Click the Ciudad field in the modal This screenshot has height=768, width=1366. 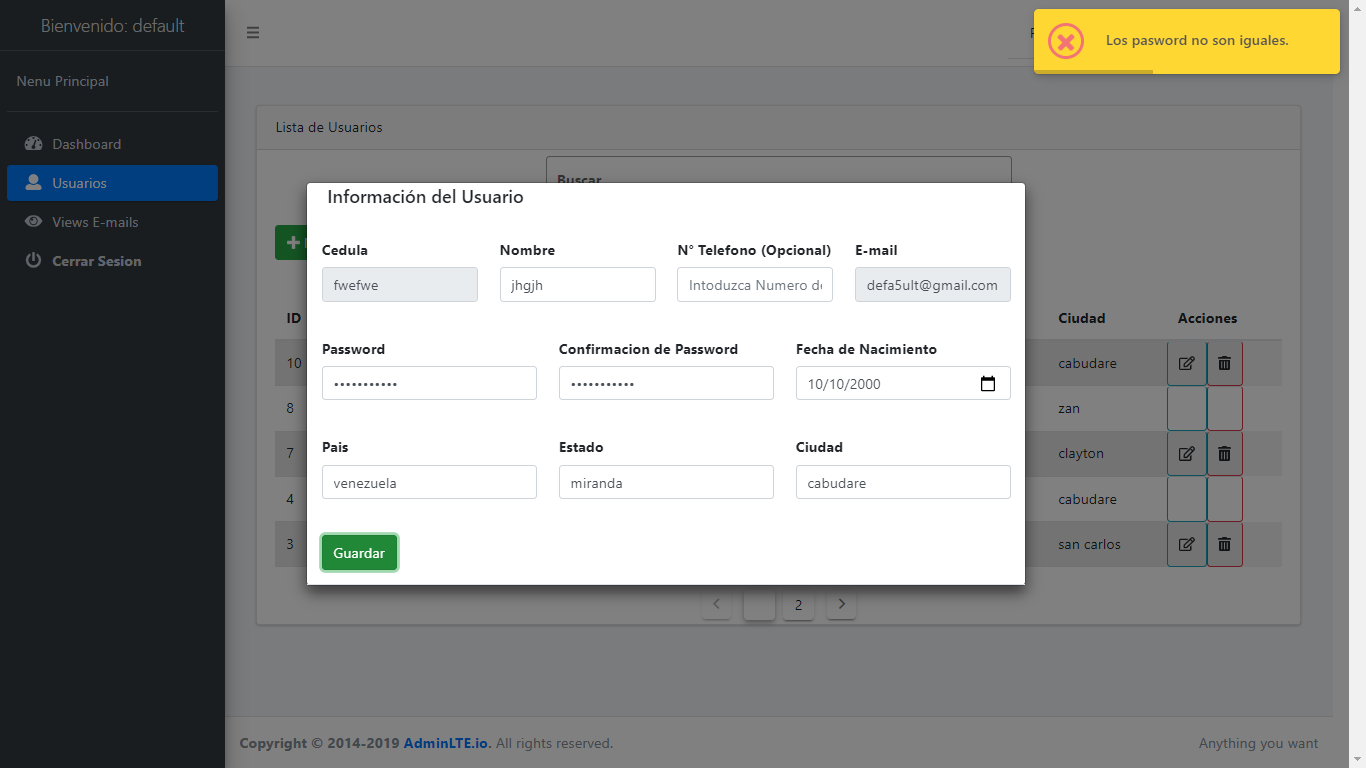click(x=903, y=482)
